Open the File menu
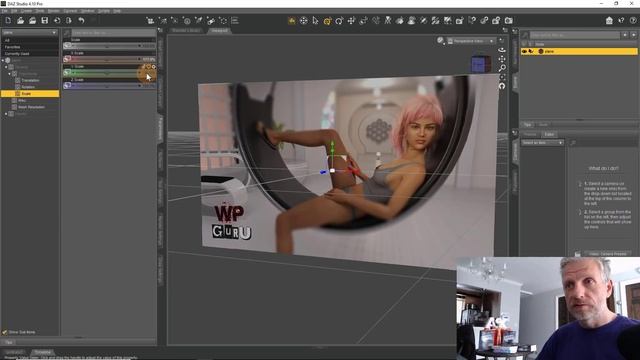The image size is (640, 360). click(x=4, y=11)
